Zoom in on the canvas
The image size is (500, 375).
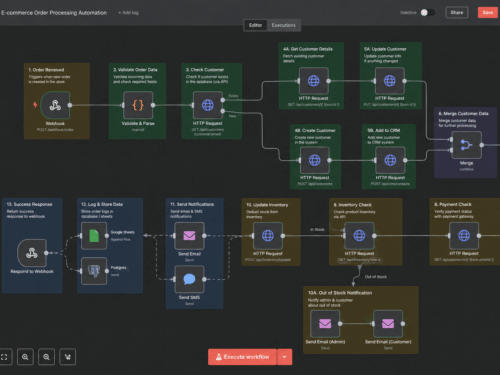pyautogui.click(x=25, y=357)
